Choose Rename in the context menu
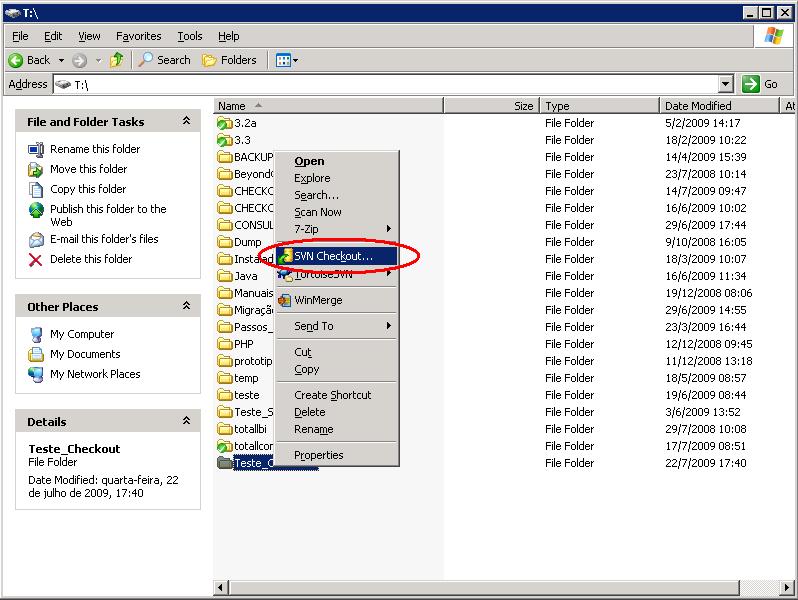798x600 pixels. (x=336, y=430)
